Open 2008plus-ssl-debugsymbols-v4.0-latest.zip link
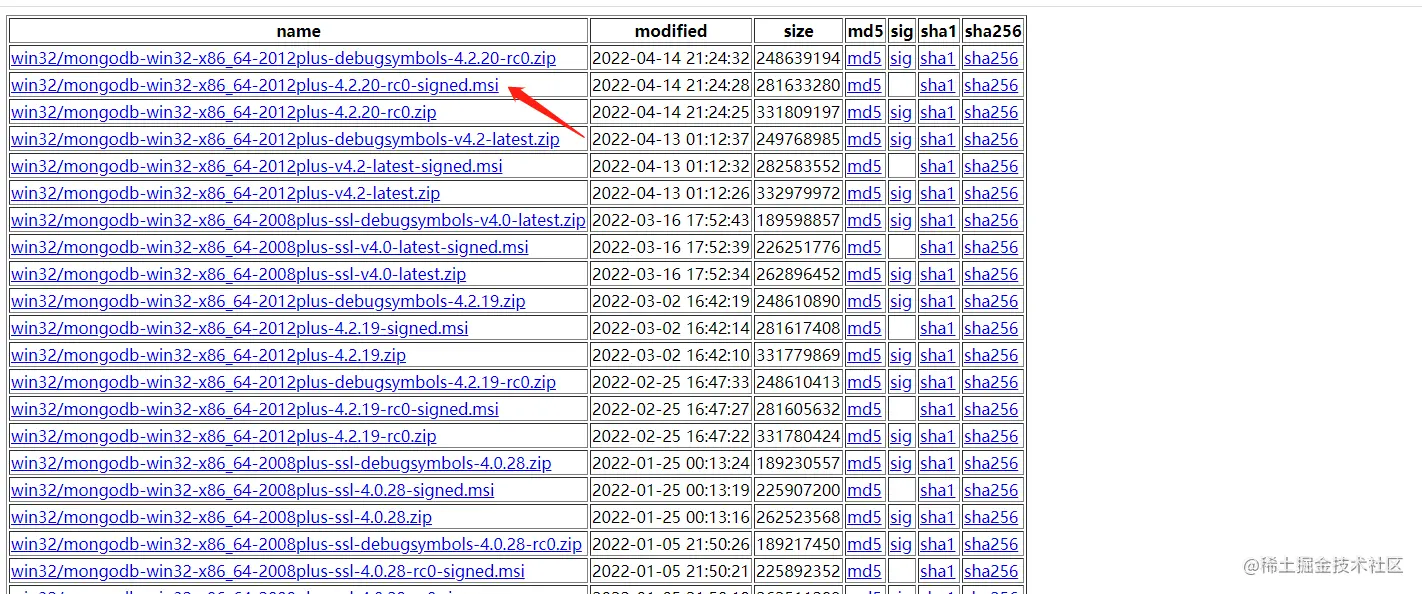Screen dimensions: 1422x594 298,220
